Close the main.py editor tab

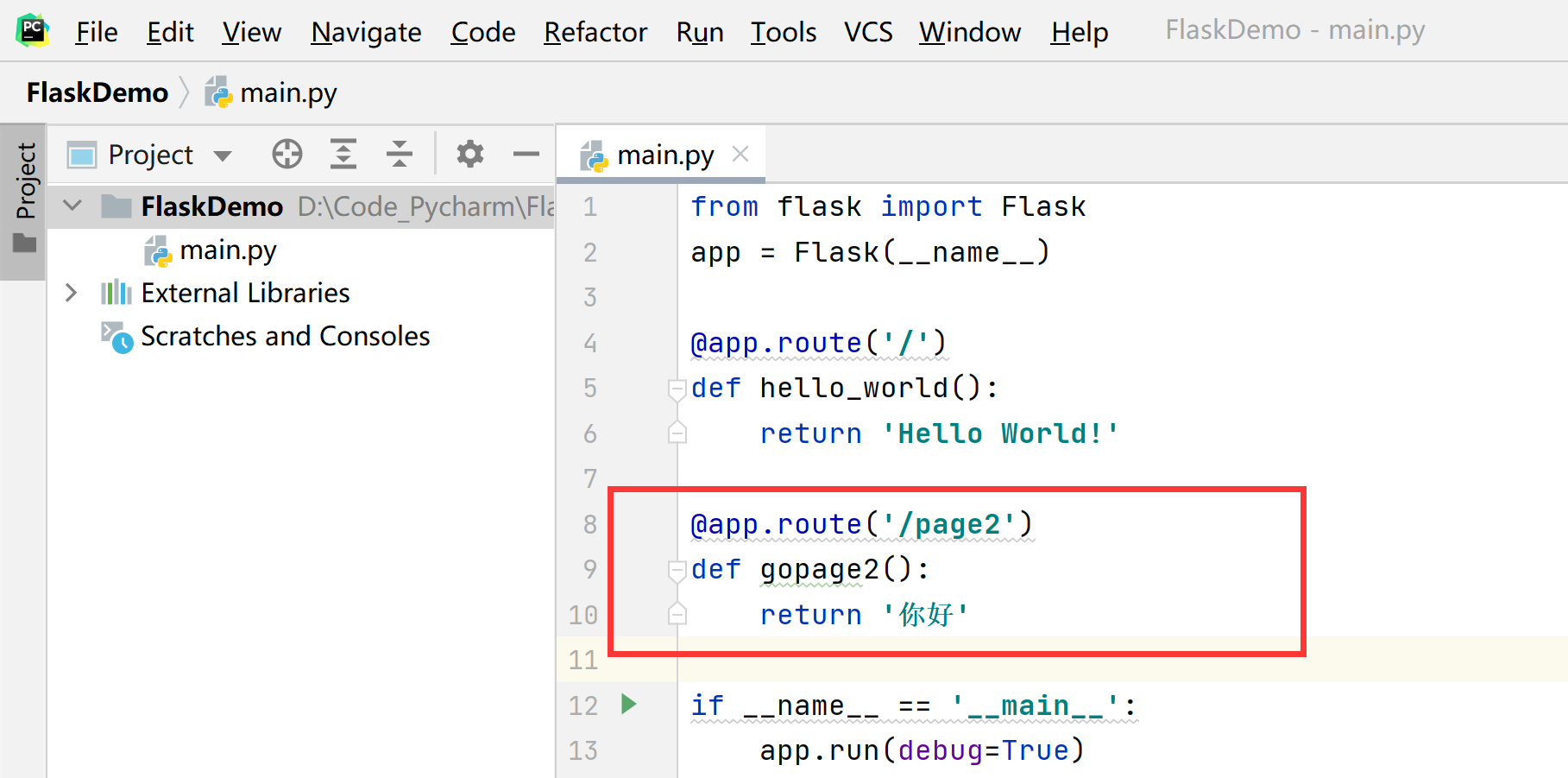[740, 155]
